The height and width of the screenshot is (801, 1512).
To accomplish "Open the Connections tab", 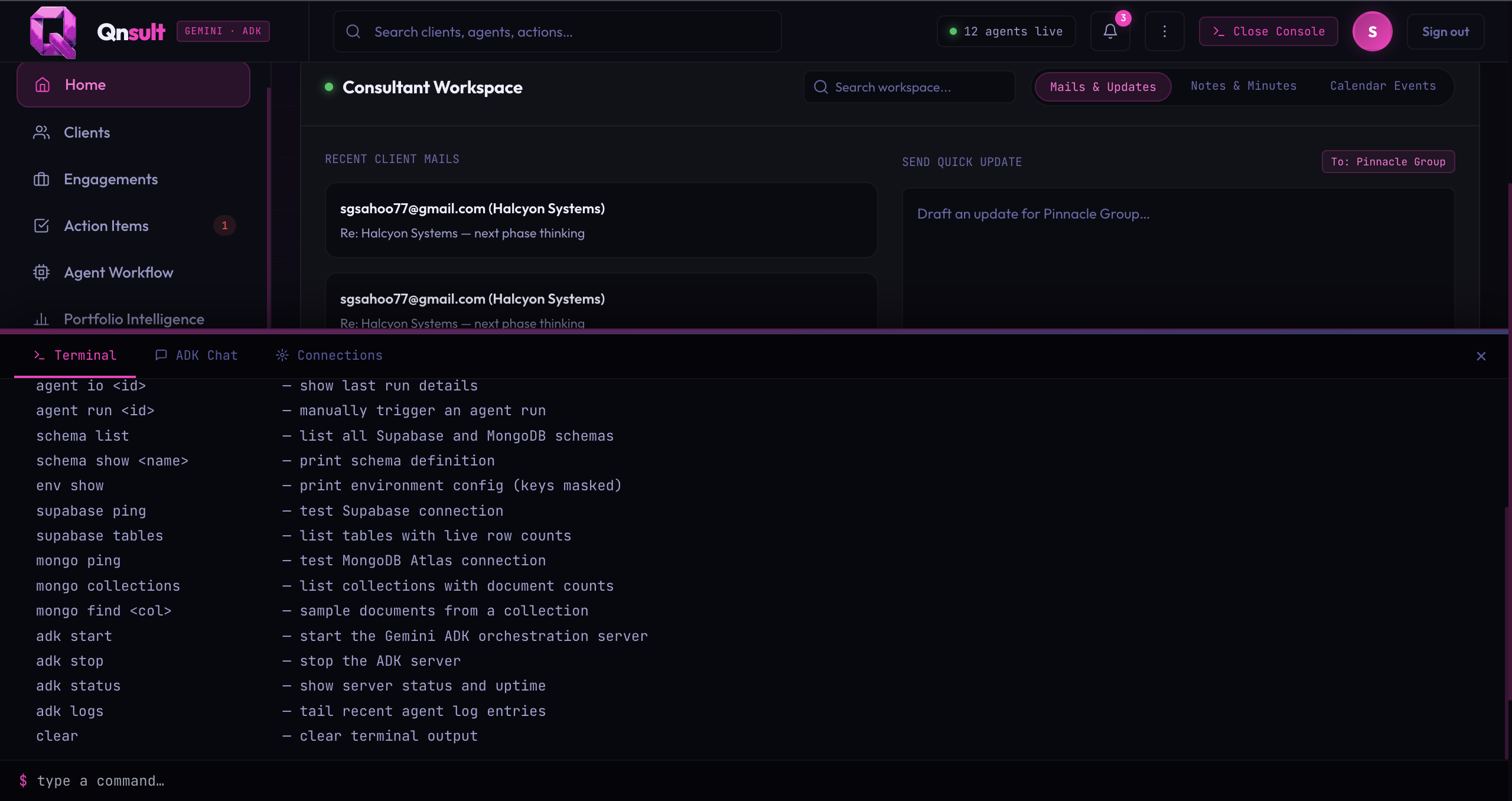I will (x=329, y=356).
